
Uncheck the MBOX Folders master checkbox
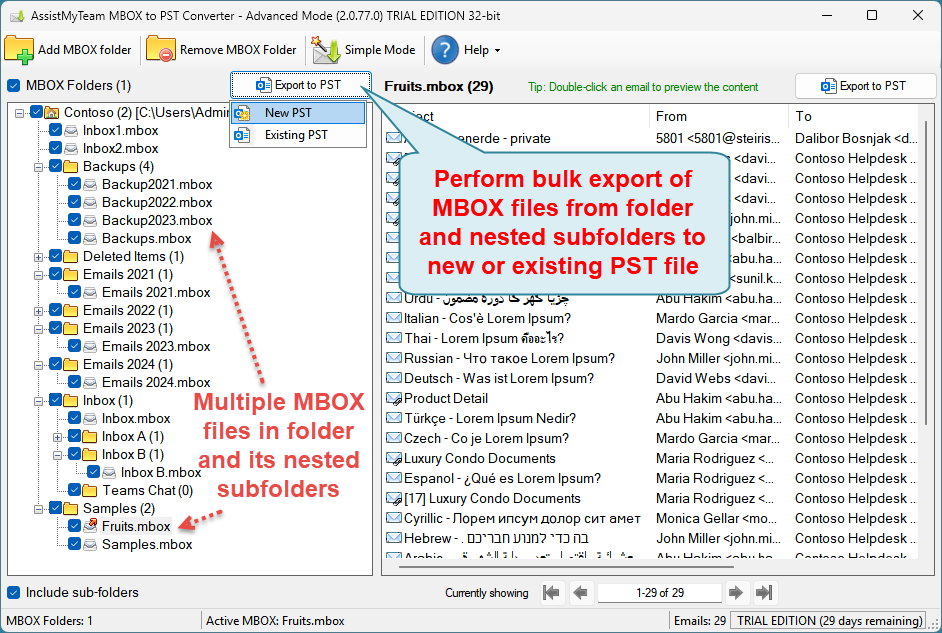13,86
